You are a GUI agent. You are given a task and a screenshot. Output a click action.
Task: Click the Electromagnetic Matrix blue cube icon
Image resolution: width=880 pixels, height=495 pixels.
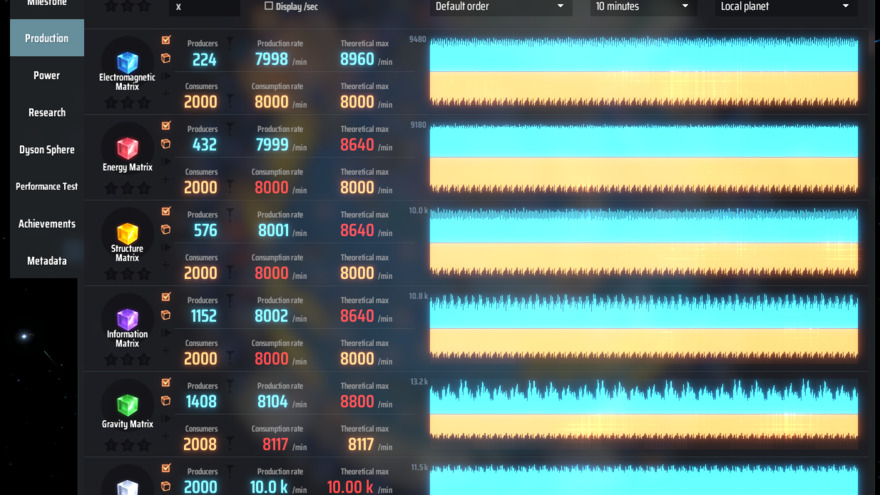127,62
